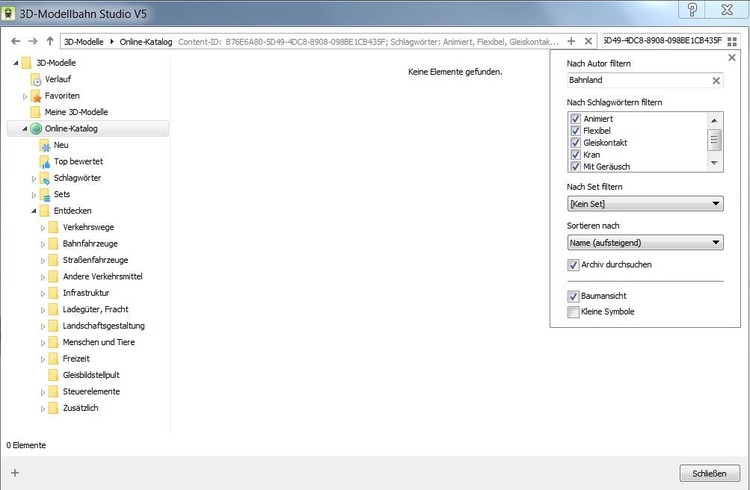Click the plus icon in address bar
The width and height of the screenshot is (750, 490).
[x=571, y=41]
